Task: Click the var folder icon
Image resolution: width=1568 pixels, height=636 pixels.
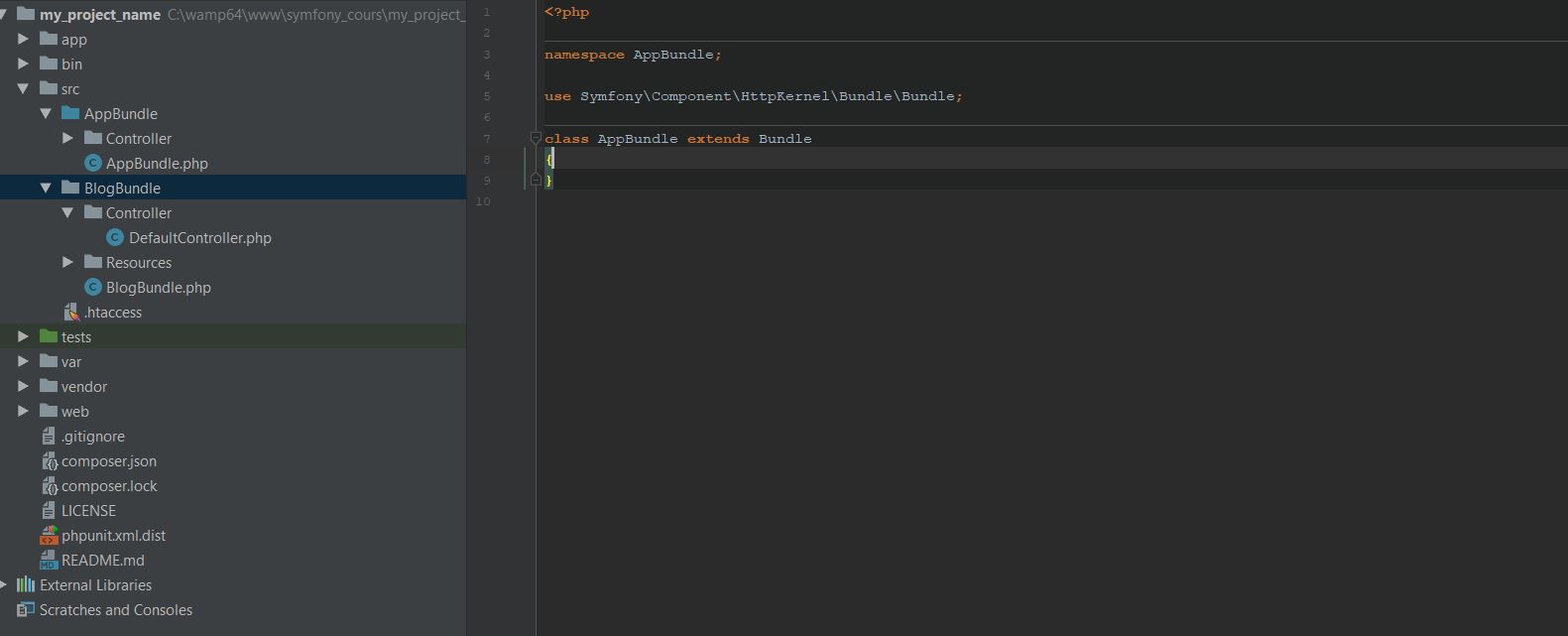Action: pos(49,361)
